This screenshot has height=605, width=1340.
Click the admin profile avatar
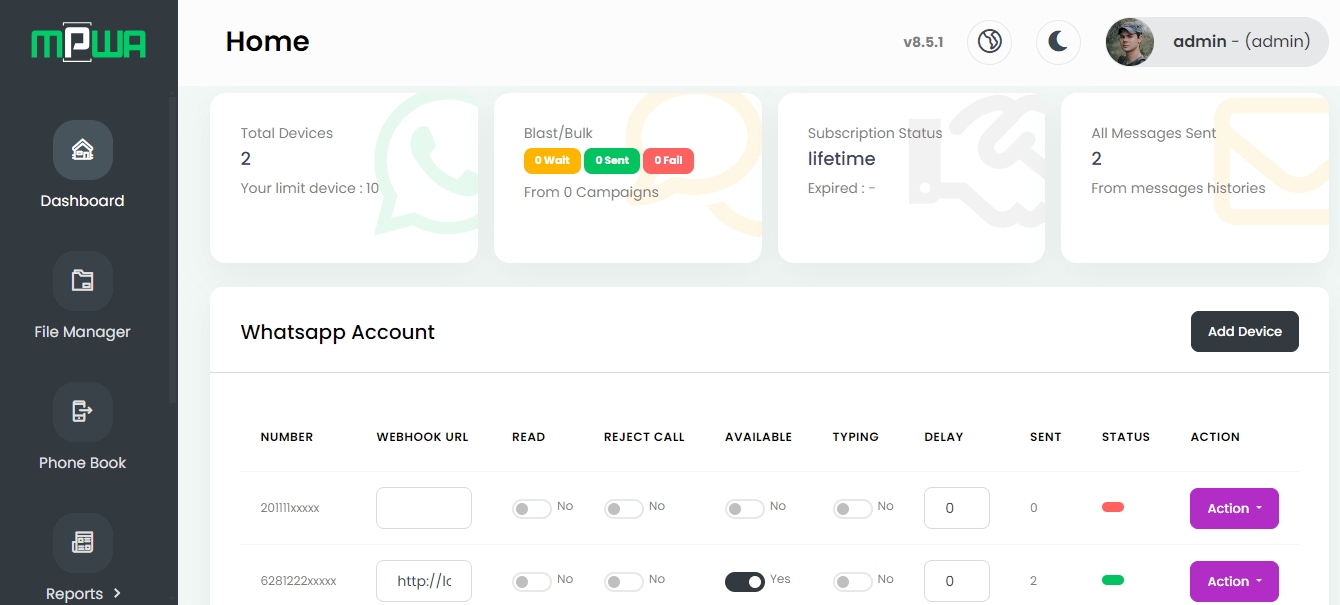1129,42
